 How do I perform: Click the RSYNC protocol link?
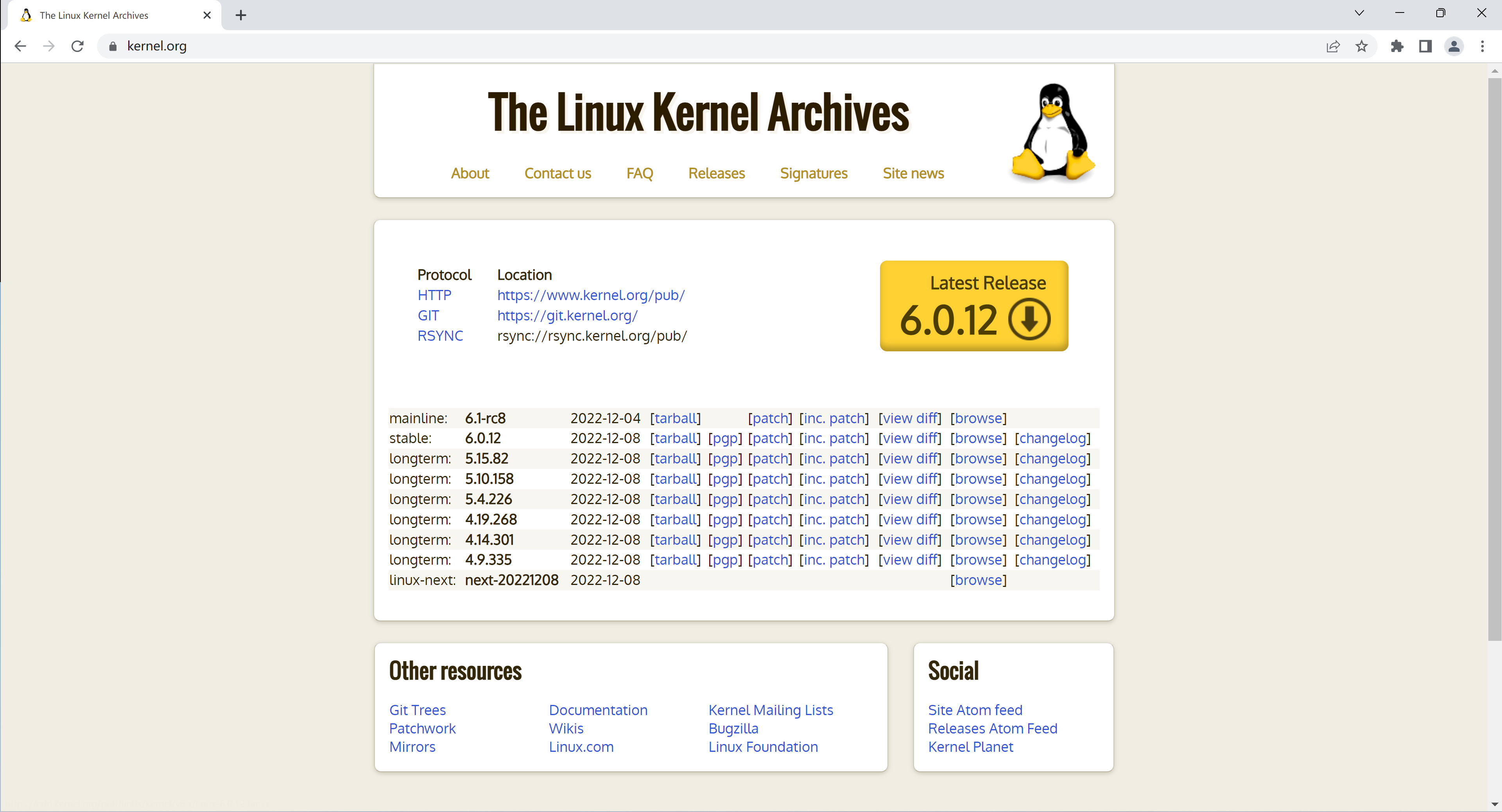pyautogui.click(x=440, y=336)
